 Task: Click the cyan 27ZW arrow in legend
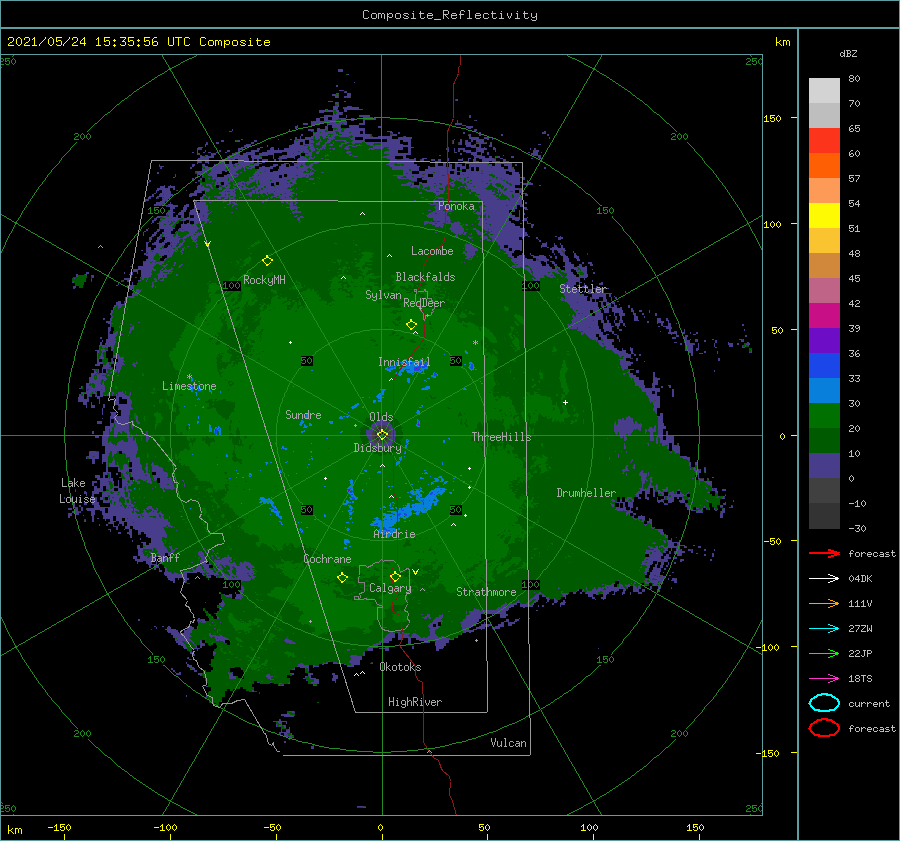824,629
